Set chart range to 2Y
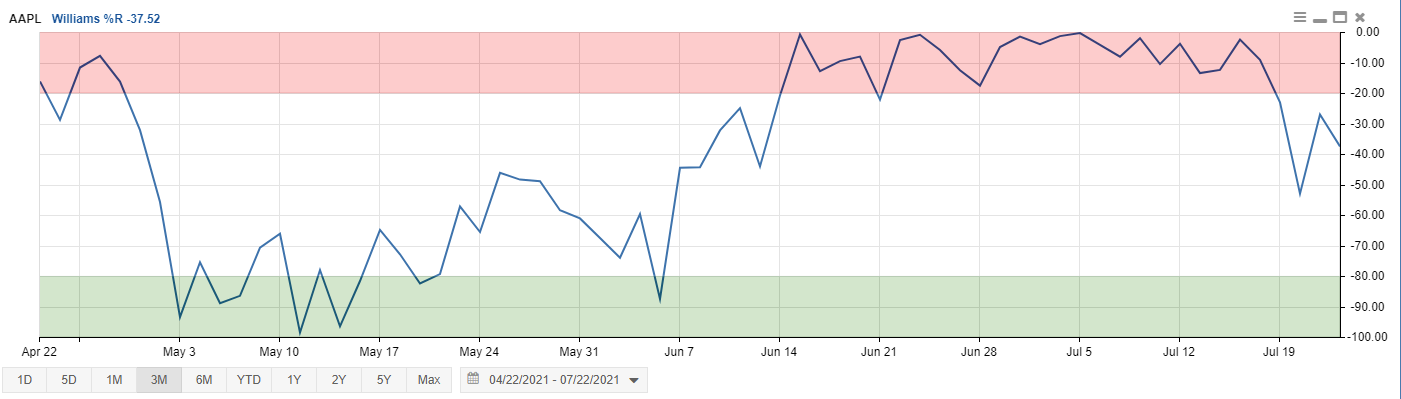Image resolution: width=1401 pixels, height=399 pixels. pos(339,380)
